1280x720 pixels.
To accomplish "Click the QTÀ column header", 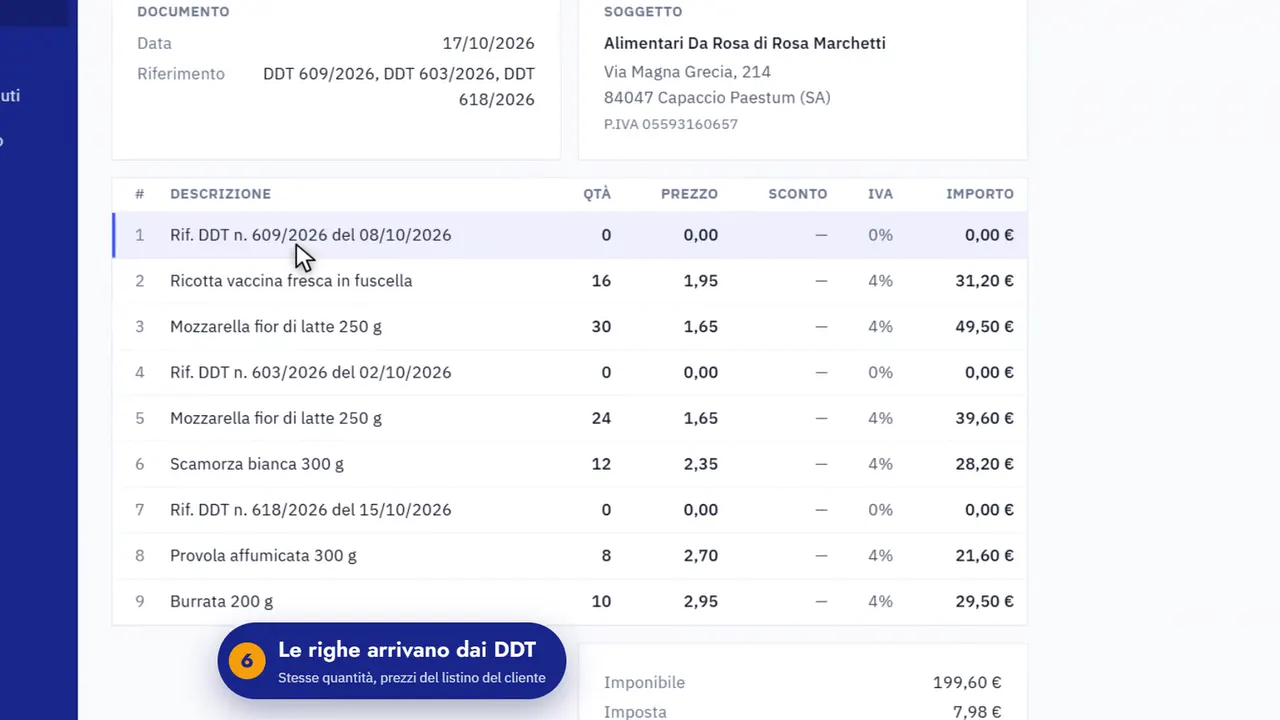I will point(597,194).
